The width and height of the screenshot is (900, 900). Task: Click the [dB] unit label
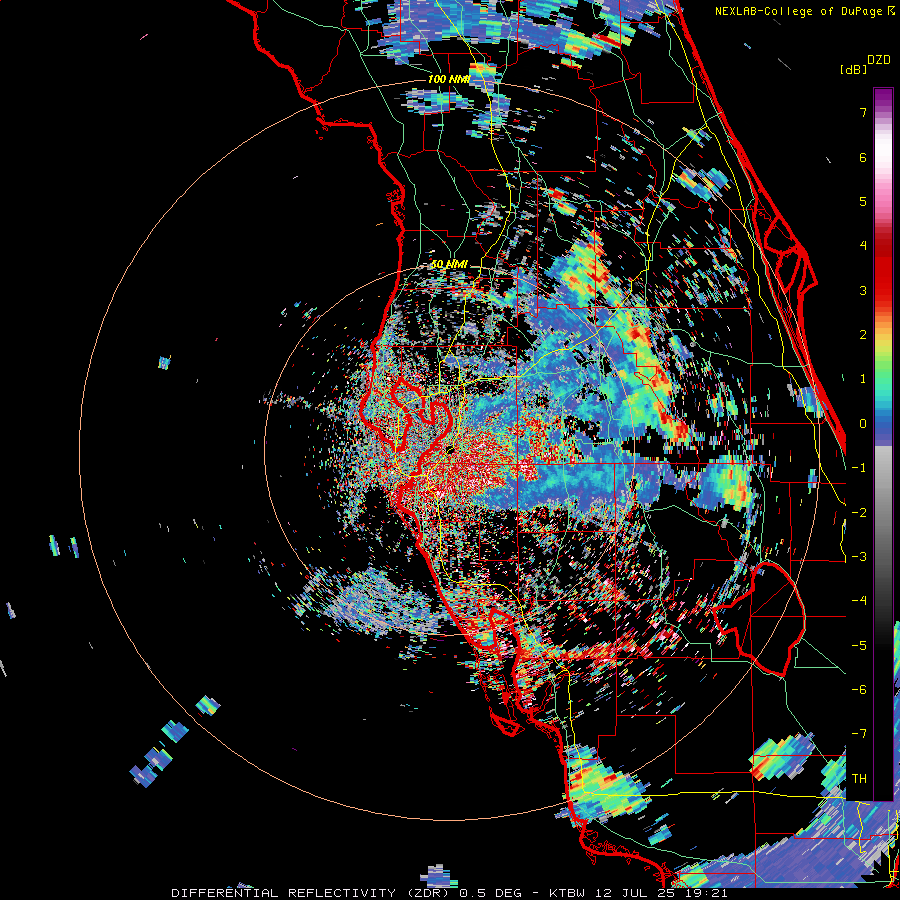pyautogui.click(x=853, y=69)
